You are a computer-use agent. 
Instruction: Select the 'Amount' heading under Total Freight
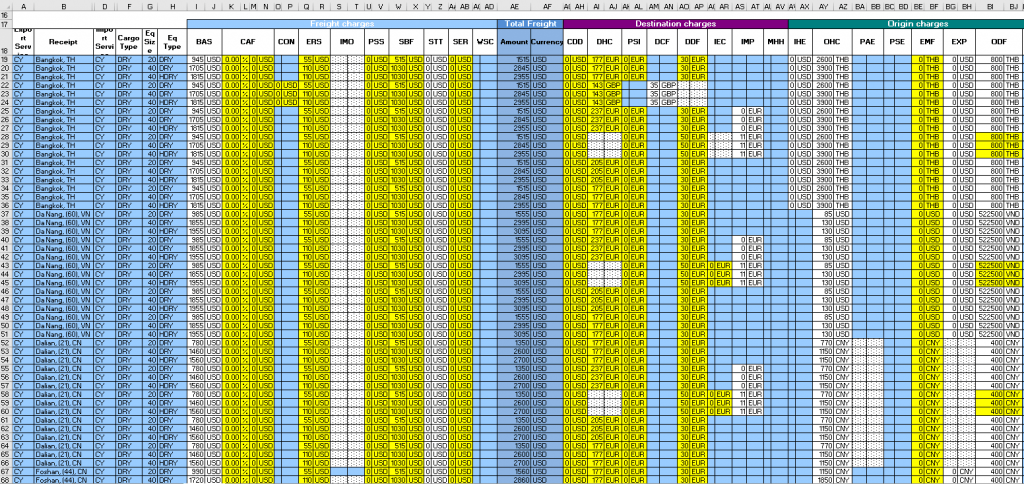[x=514, y=42]
